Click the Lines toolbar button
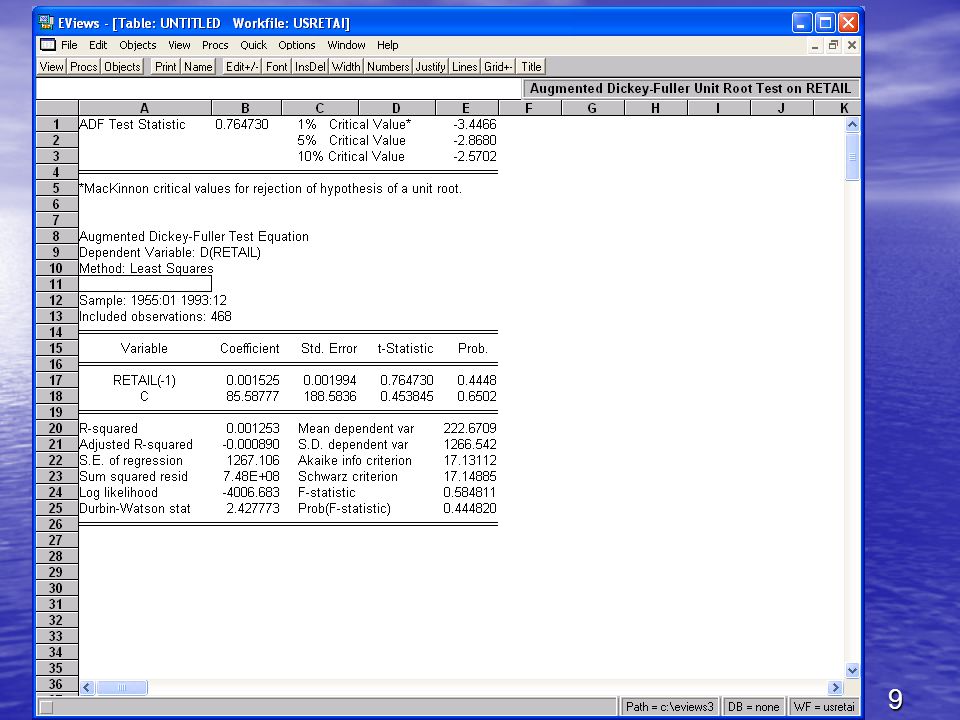Viewport: 960px width, 720px height. click(x=465, y=67)
